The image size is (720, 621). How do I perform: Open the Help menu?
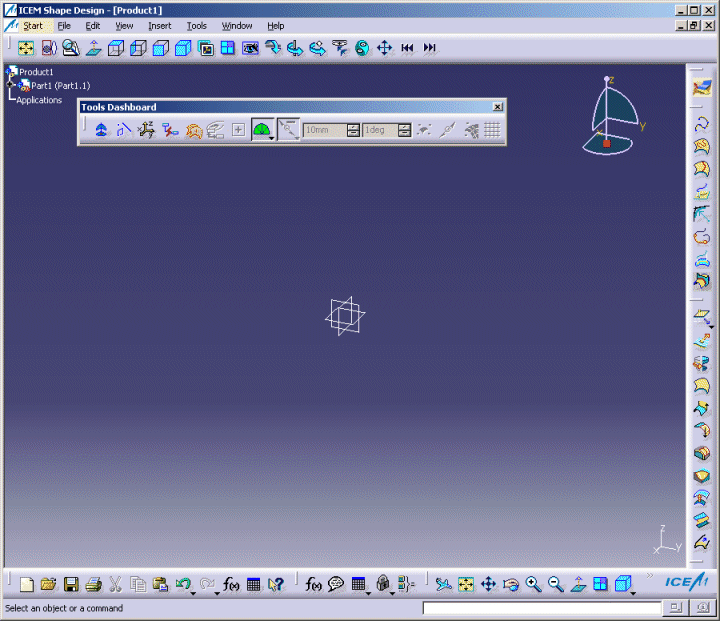coord(276,26)
